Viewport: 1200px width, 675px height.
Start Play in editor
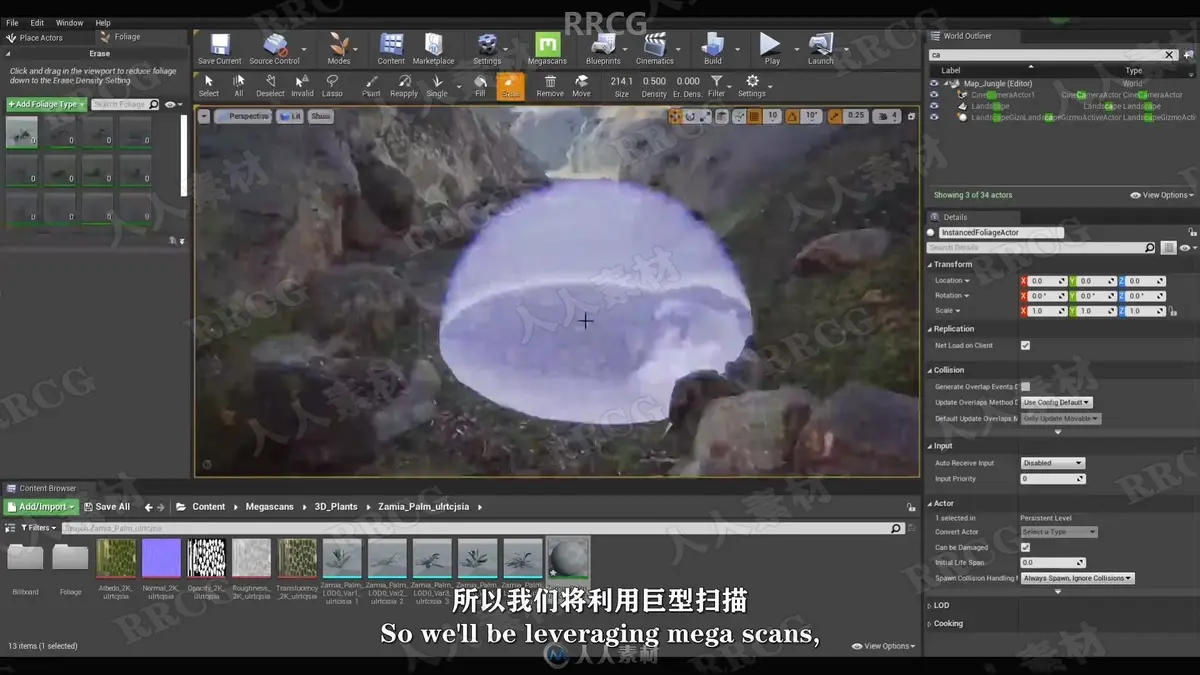[x=771, y=47]
